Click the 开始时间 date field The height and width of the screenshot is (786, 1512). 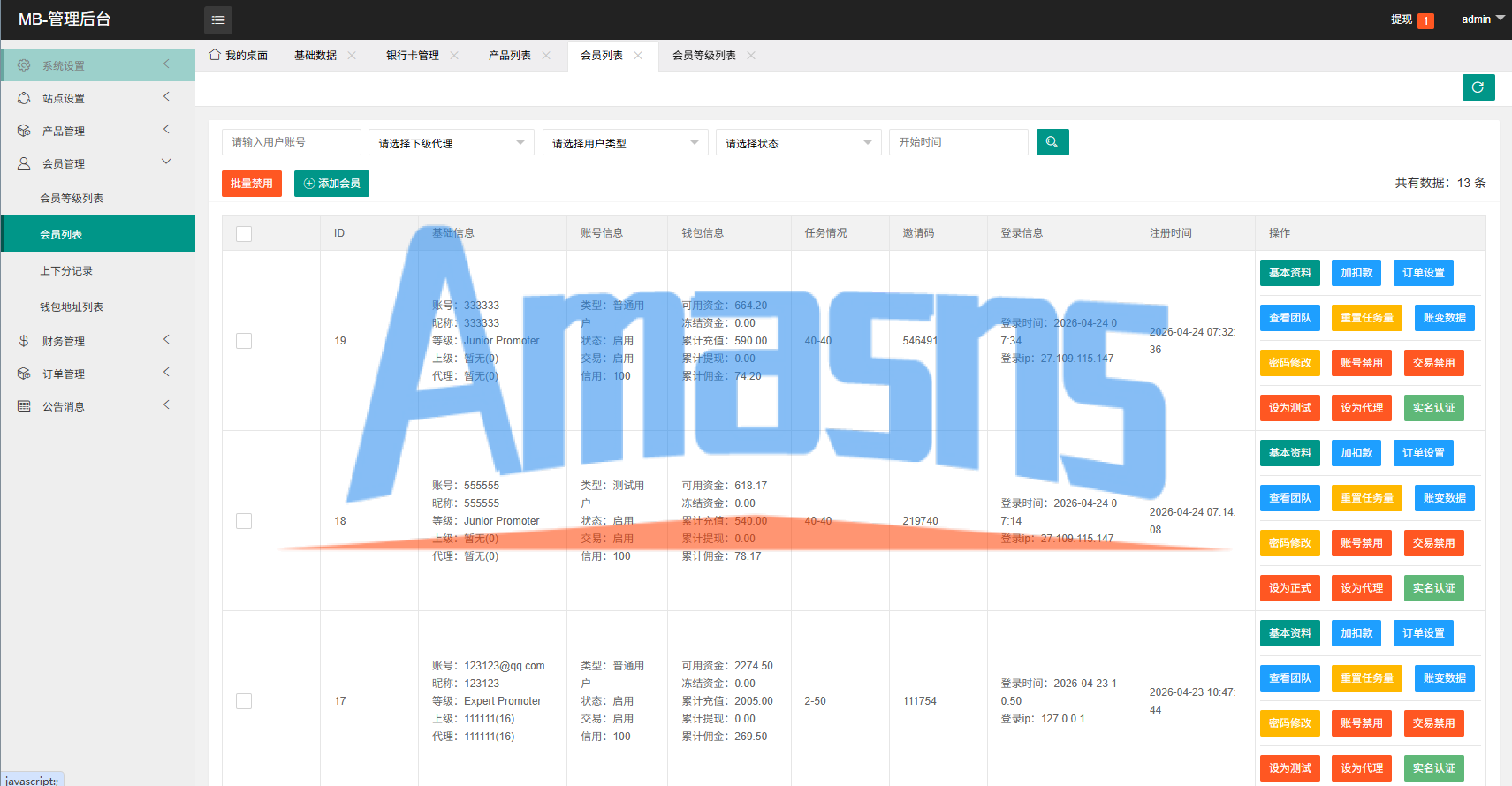click(x=959, y=142)
